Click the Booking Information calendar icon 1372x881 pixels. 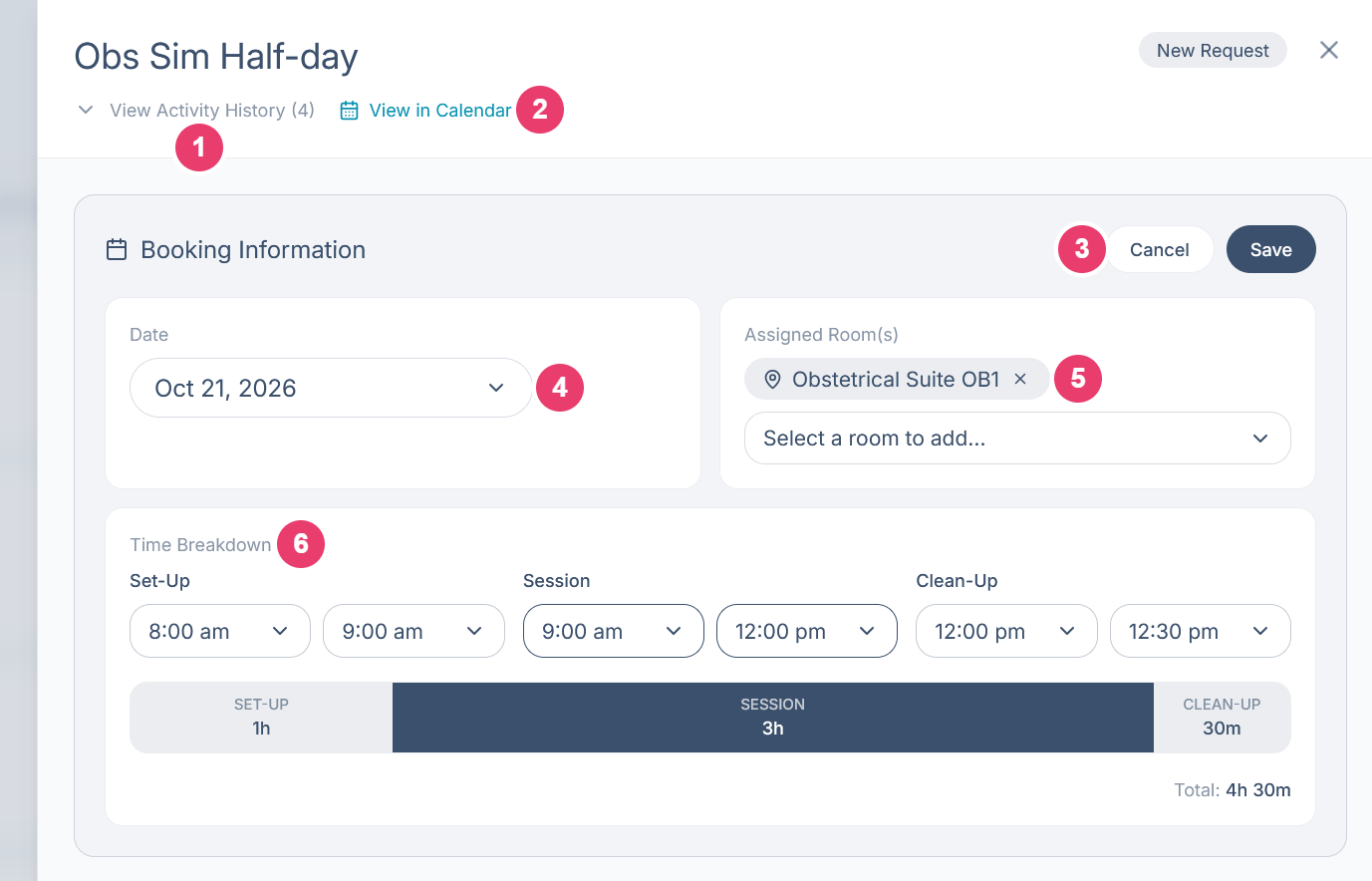[x=117, y=249]
